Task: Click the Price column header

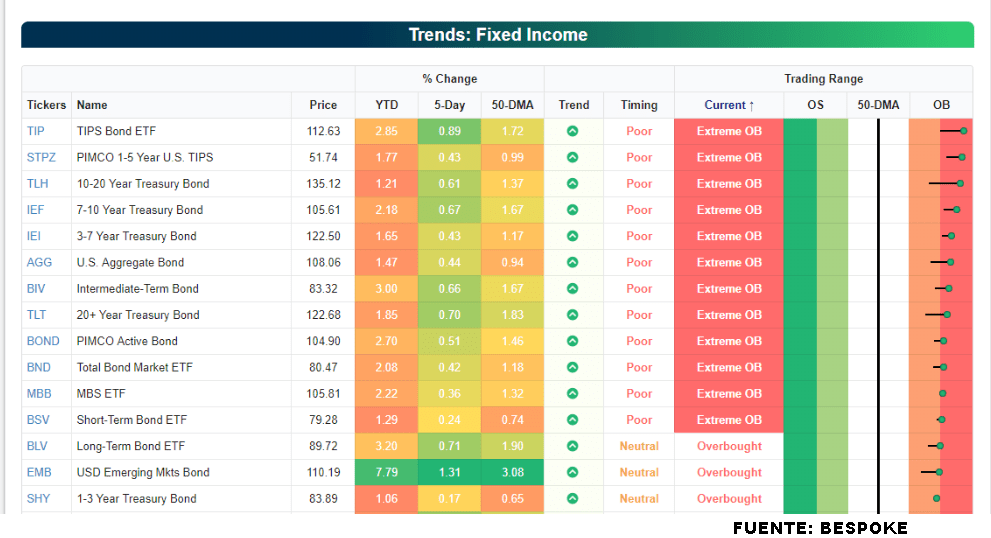Action: (323, 105)
